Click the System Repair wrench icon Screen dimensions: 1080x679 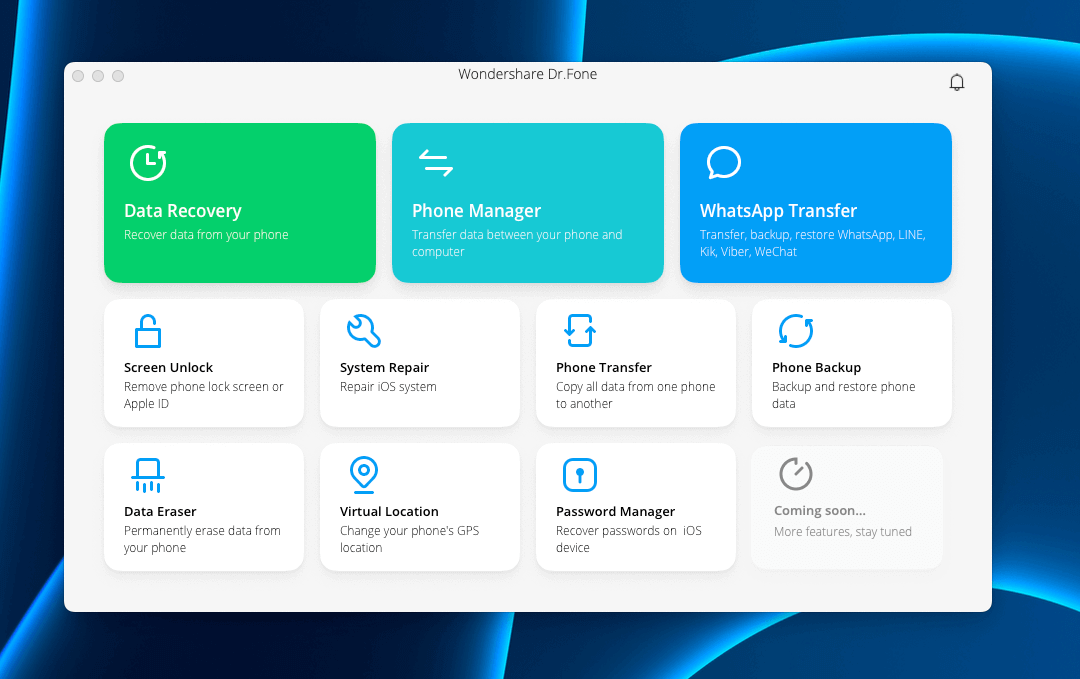coord(363,330)
